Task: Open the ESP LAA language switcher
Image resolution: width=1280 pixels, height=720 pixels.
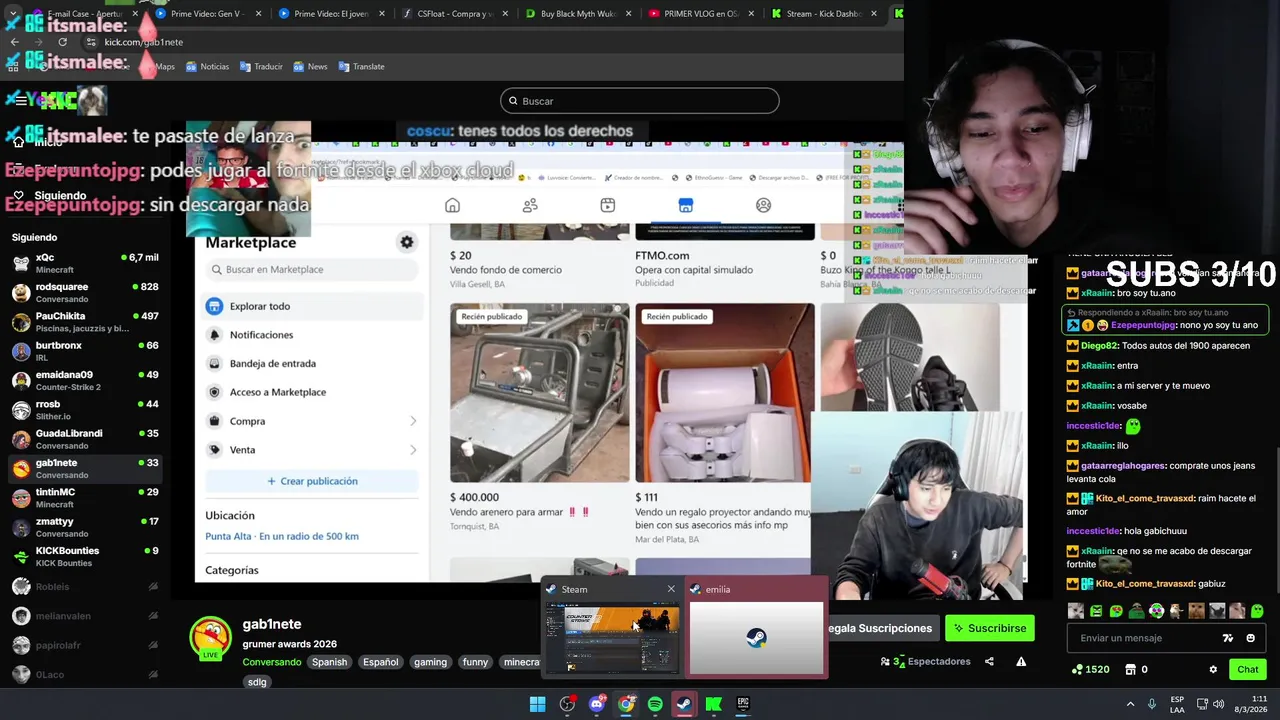Action: tap(1177, 704)
